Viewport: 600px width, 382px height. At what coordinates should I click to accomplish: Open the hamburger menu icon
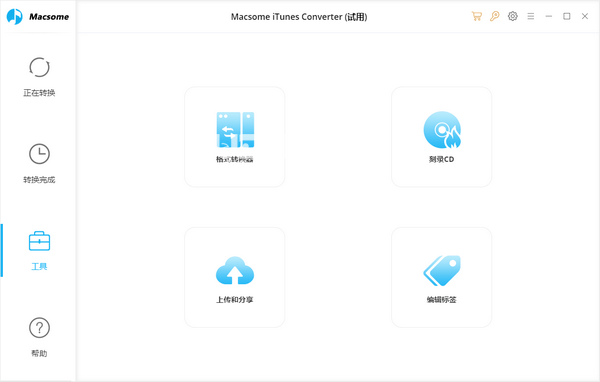(x=530, y=16)
